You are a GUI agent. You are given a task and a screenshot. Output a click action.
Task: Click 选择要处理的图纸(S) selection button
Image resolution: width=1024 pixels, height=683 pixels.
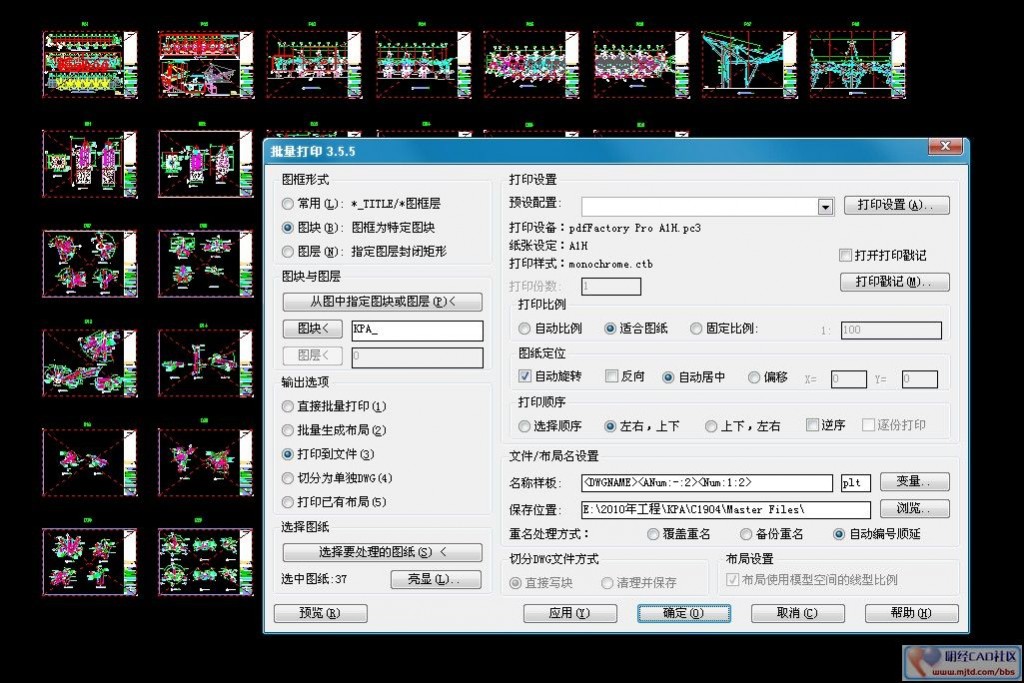(x=381, y=553)
